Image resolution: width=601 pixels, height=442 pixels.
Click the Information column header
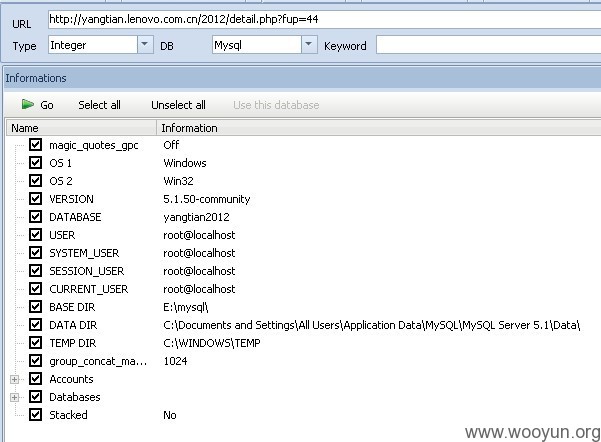coord(379,128)
